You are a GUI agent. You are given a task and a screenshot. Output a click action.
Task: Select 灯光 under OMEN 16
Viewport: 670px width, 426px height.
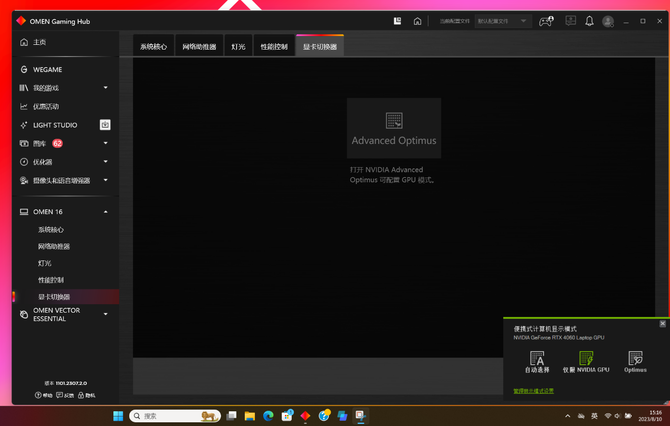[44, 263]
